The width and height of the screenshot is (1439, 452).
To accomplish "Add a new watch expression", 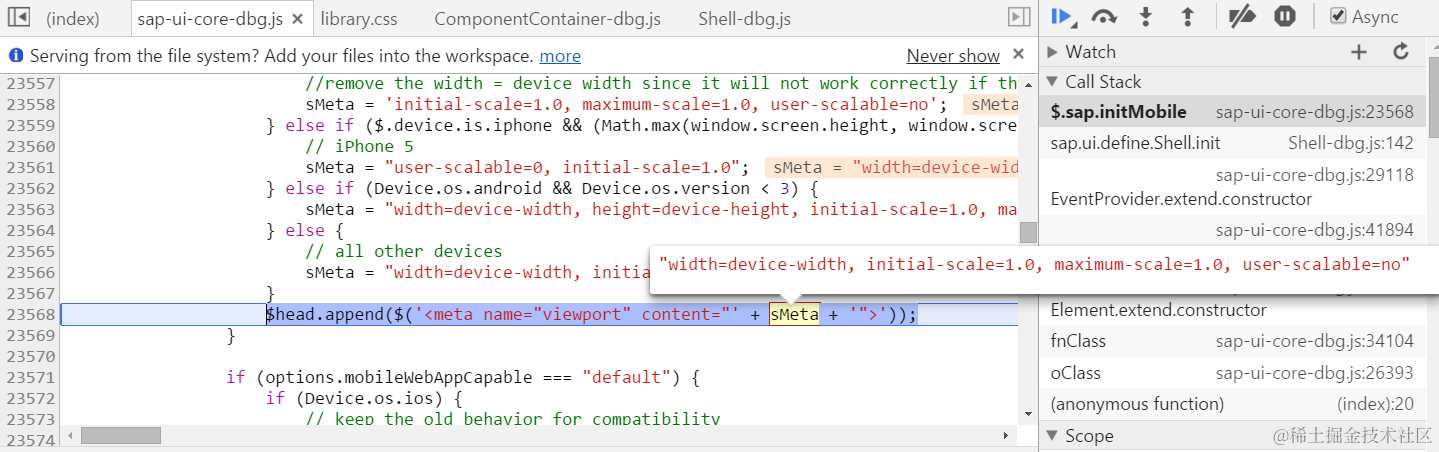I will click(1358, 52).
